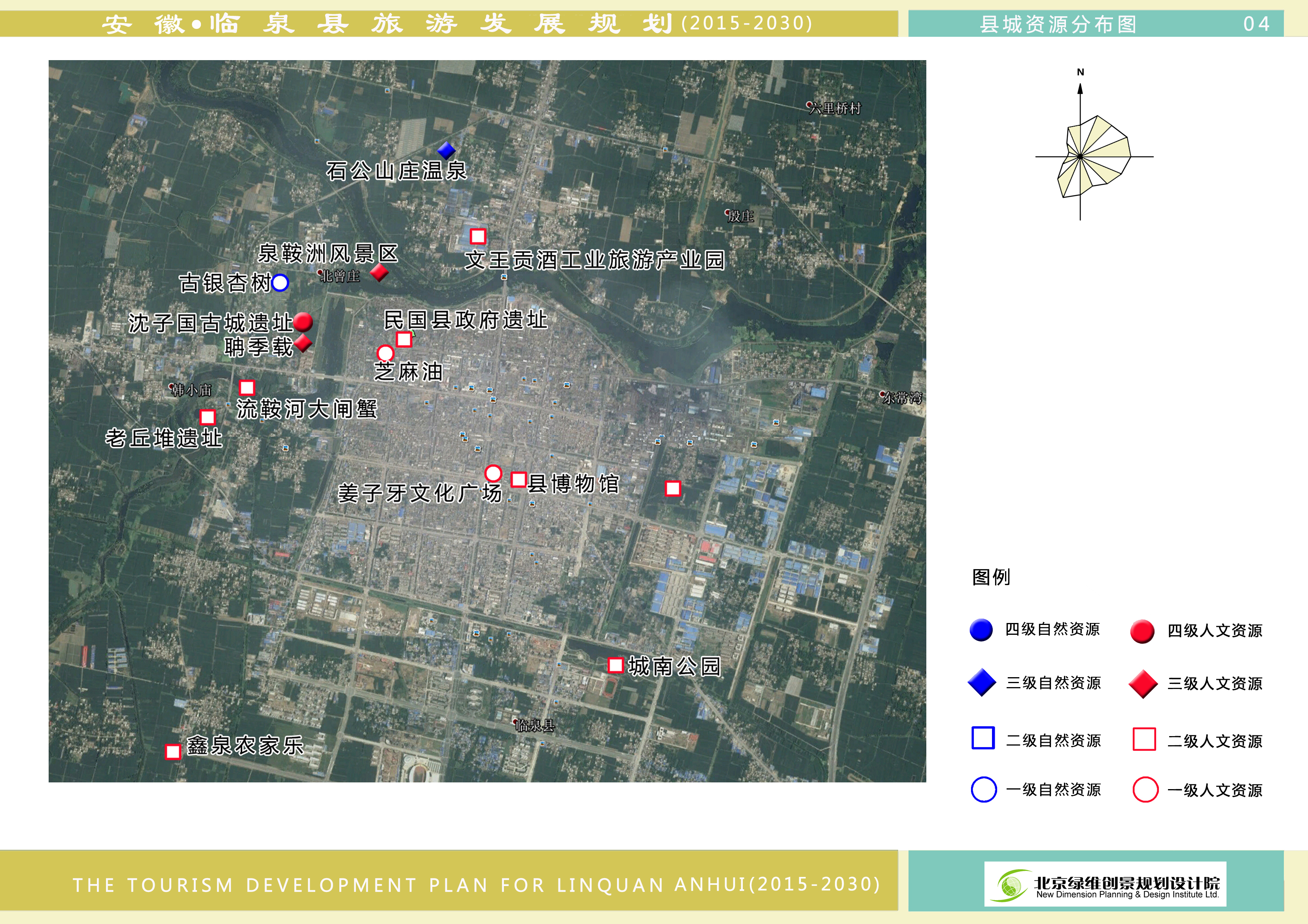Viewport: 1308px width, 924px height.
Task: Click the legend red ring for 一级人文资源
Action: click(x=1146, y=790)
